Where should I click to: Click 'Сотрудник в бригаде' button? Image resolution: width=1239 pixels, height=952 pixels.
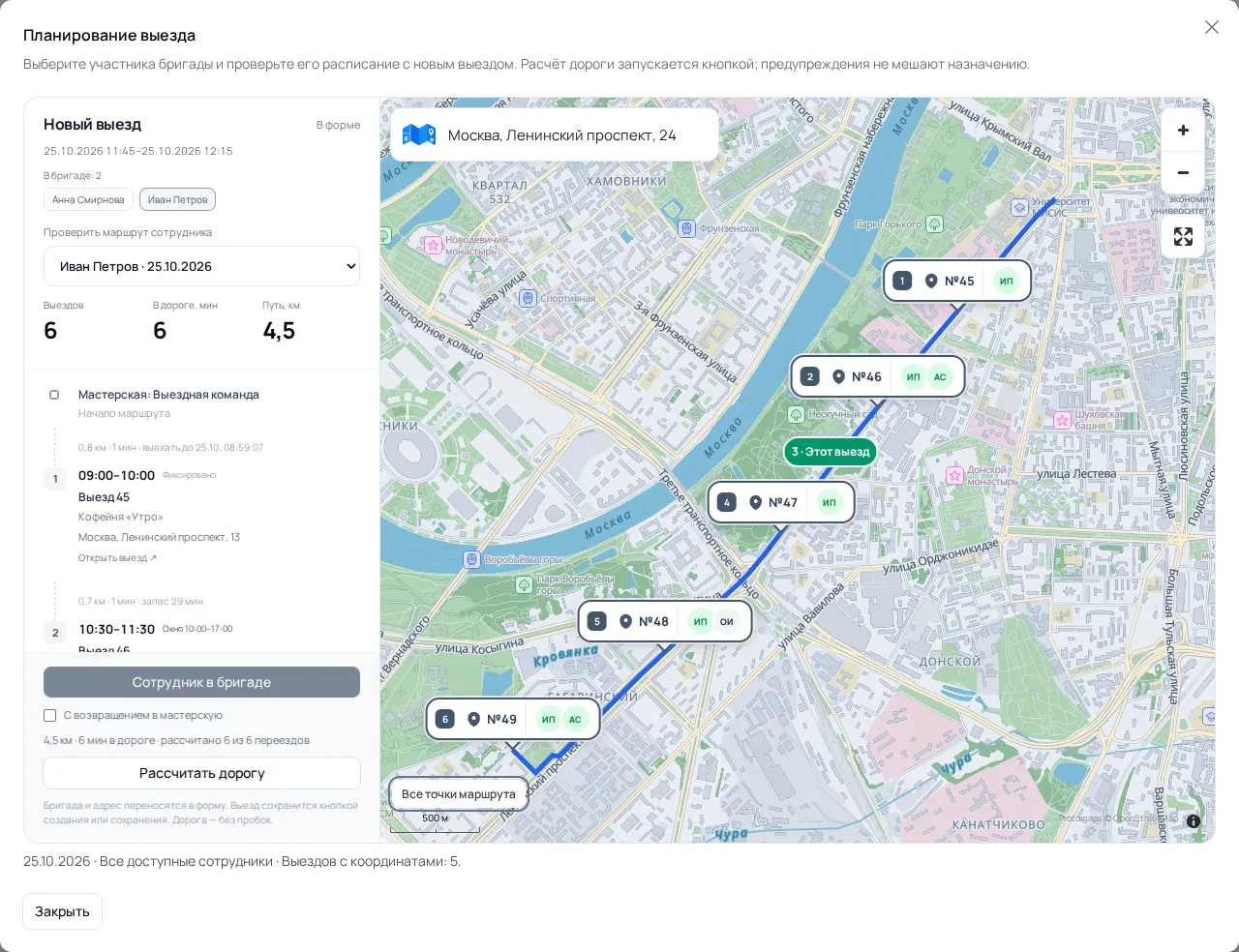click(x=201, y=682)
